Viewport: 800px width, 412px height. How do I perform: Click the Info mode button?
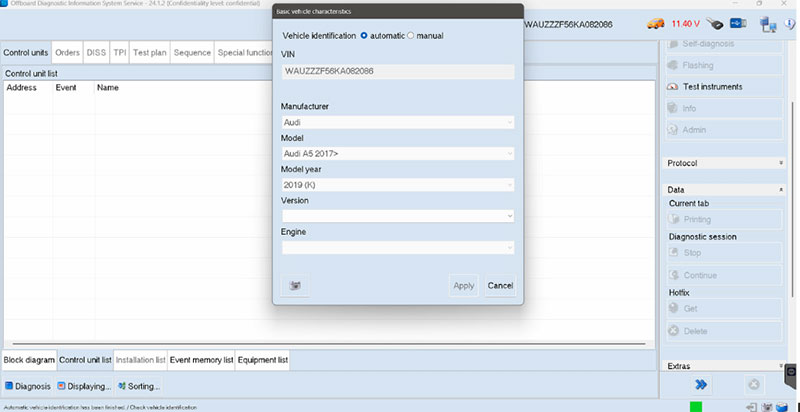tap(723, 108)
